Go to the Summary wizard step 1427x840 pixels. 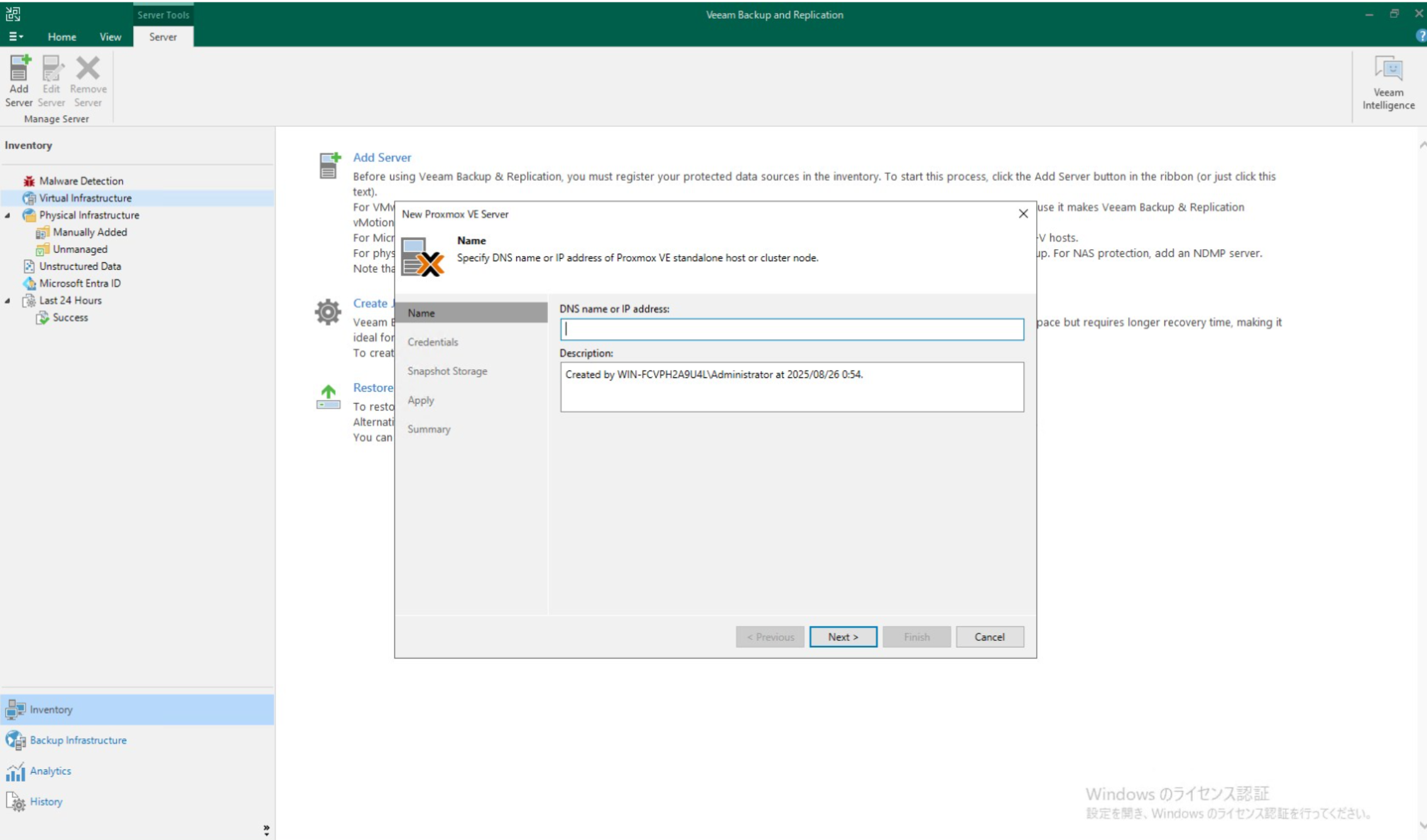coord(429,429)
